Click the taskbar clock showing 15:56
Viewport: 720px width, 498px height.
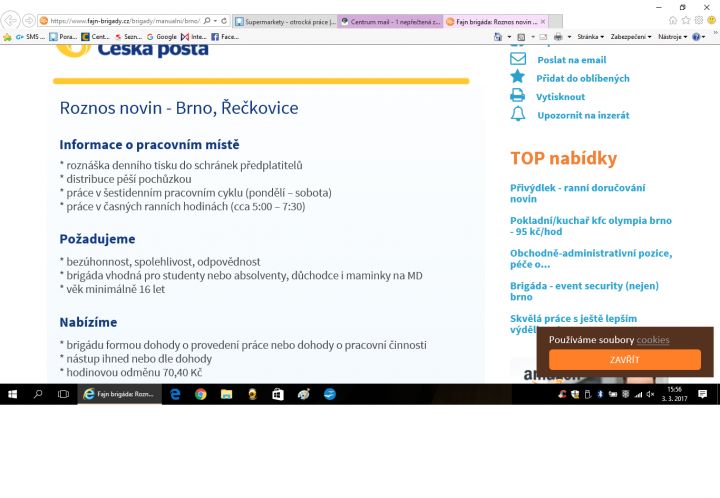pyautogui.click(x=675, y=394)
